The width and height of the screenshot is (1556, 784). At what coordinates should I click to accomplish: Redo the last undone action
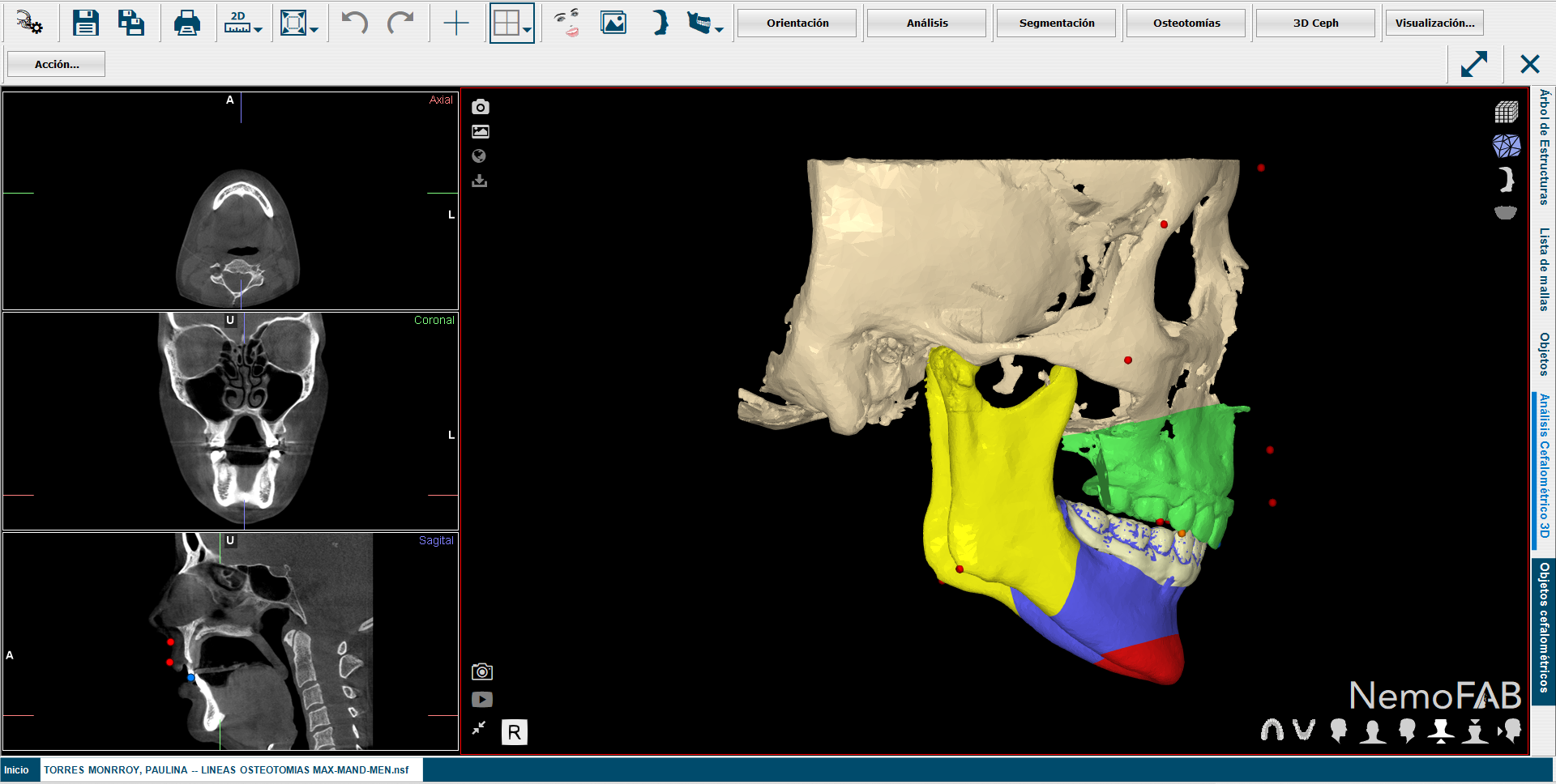point(400,23)
